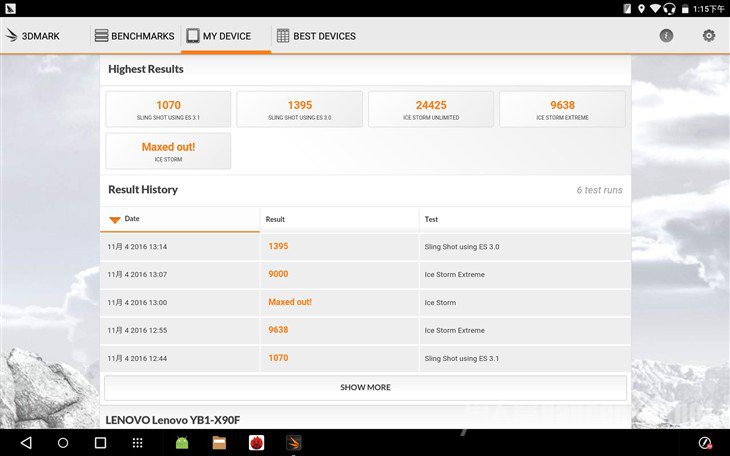Tap the 1070 Sling Shot ES 3.1 card
Screen dimensions: 730x456
pos(168,109)
